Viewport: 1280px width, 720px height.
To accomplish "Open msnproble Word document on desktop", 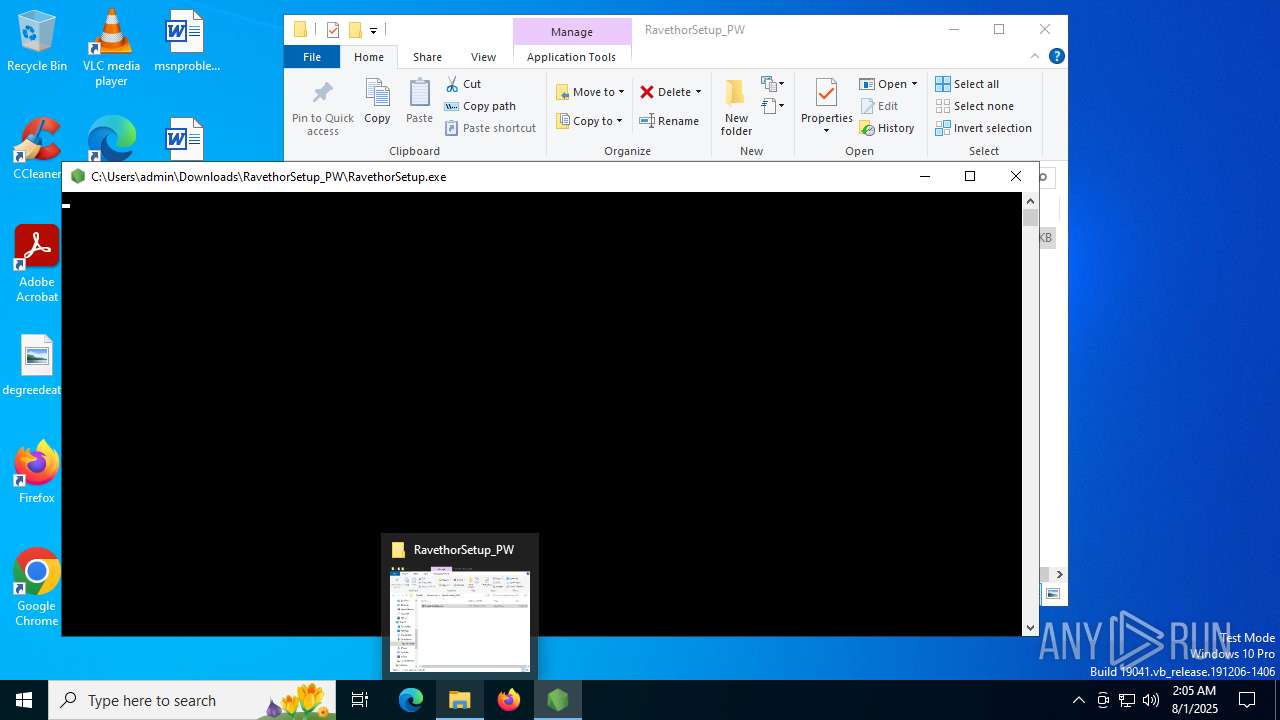I will coord(186,42).
